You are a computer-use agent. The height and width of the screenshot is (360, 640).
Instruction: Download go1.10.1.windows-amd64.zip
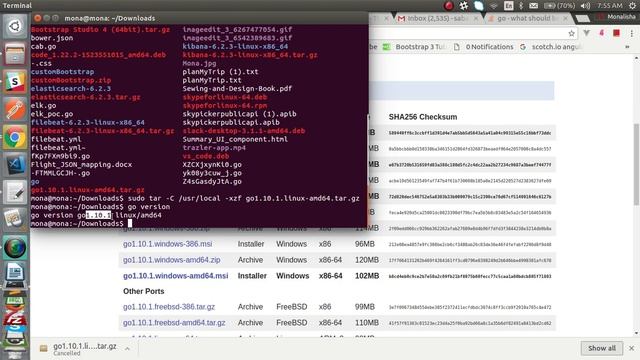pos(171,260)
